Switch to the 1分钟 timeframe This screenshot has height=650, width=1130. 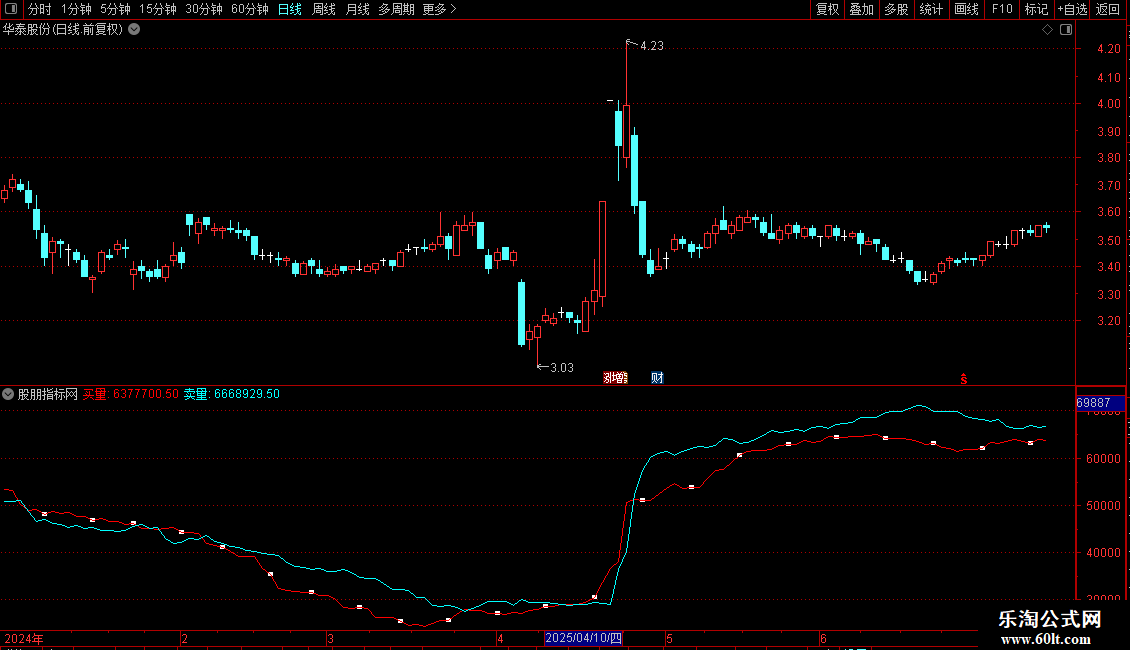[76, 9]
